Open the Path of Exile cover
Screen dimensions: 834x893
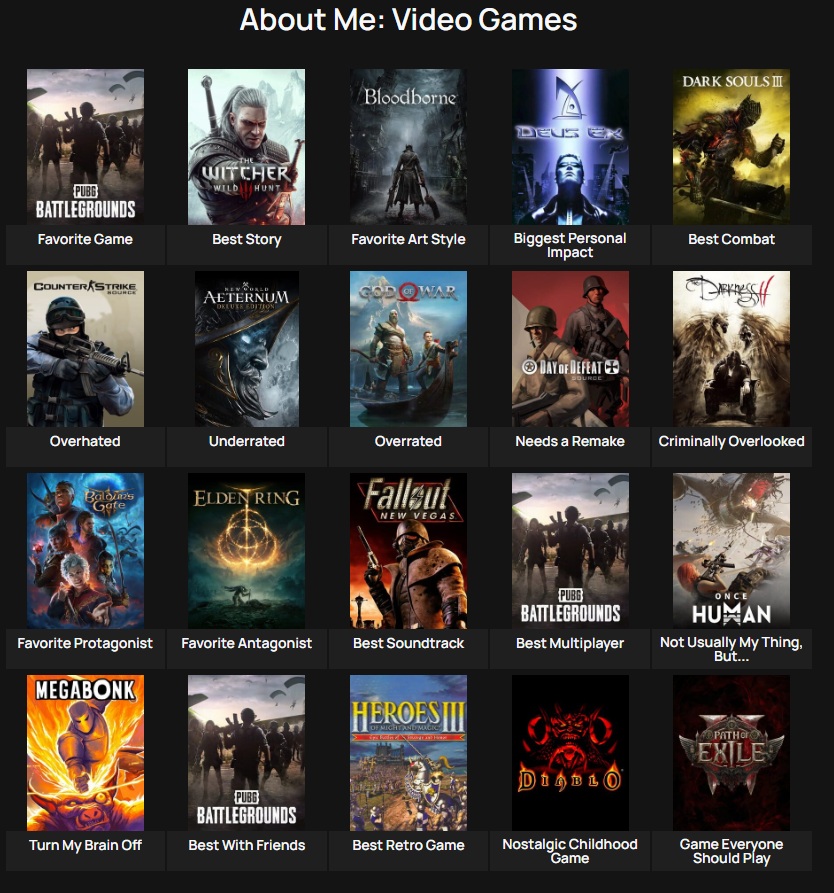(731, 753)
